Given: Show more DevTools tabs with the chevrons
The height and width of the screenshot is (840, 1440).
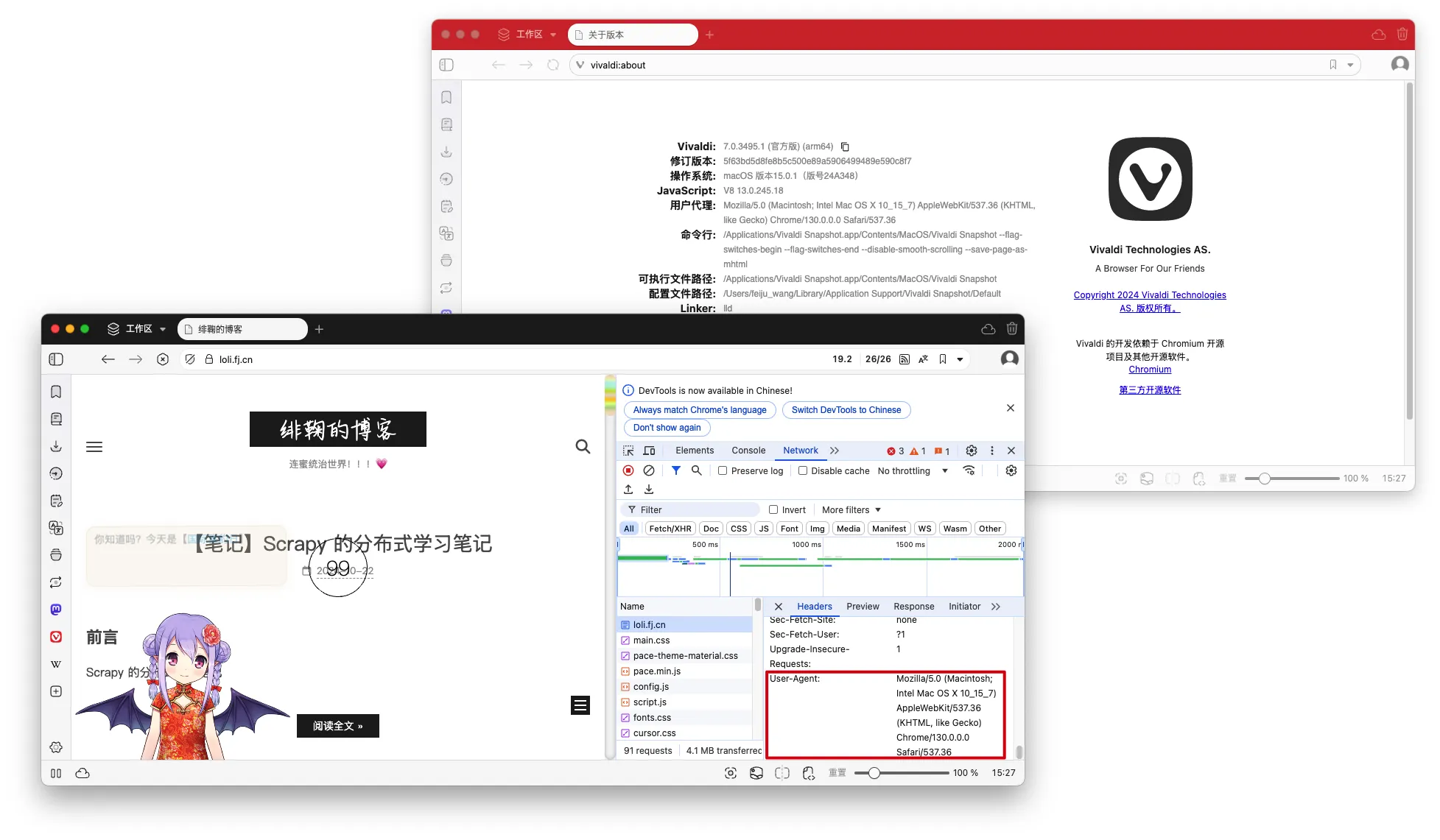Looking at the screenshot, I should [835, 451].
